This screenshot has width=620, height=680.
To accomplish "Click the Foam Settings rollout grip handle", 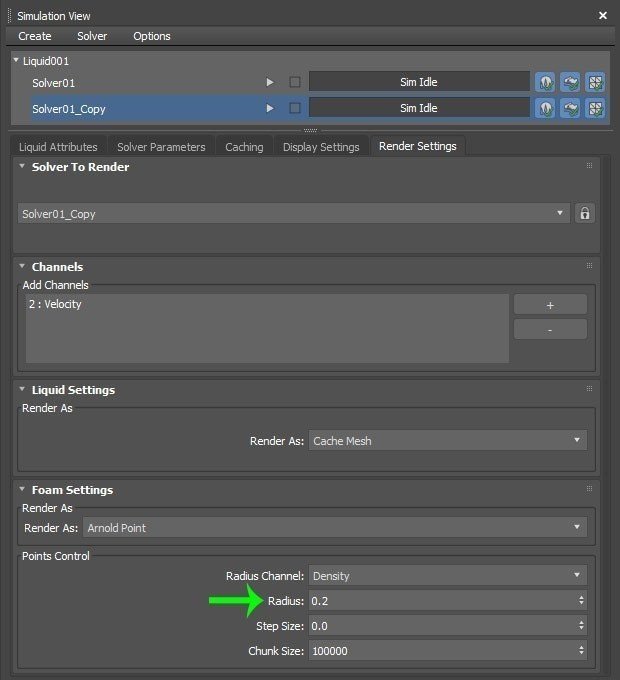I will 589,489.
